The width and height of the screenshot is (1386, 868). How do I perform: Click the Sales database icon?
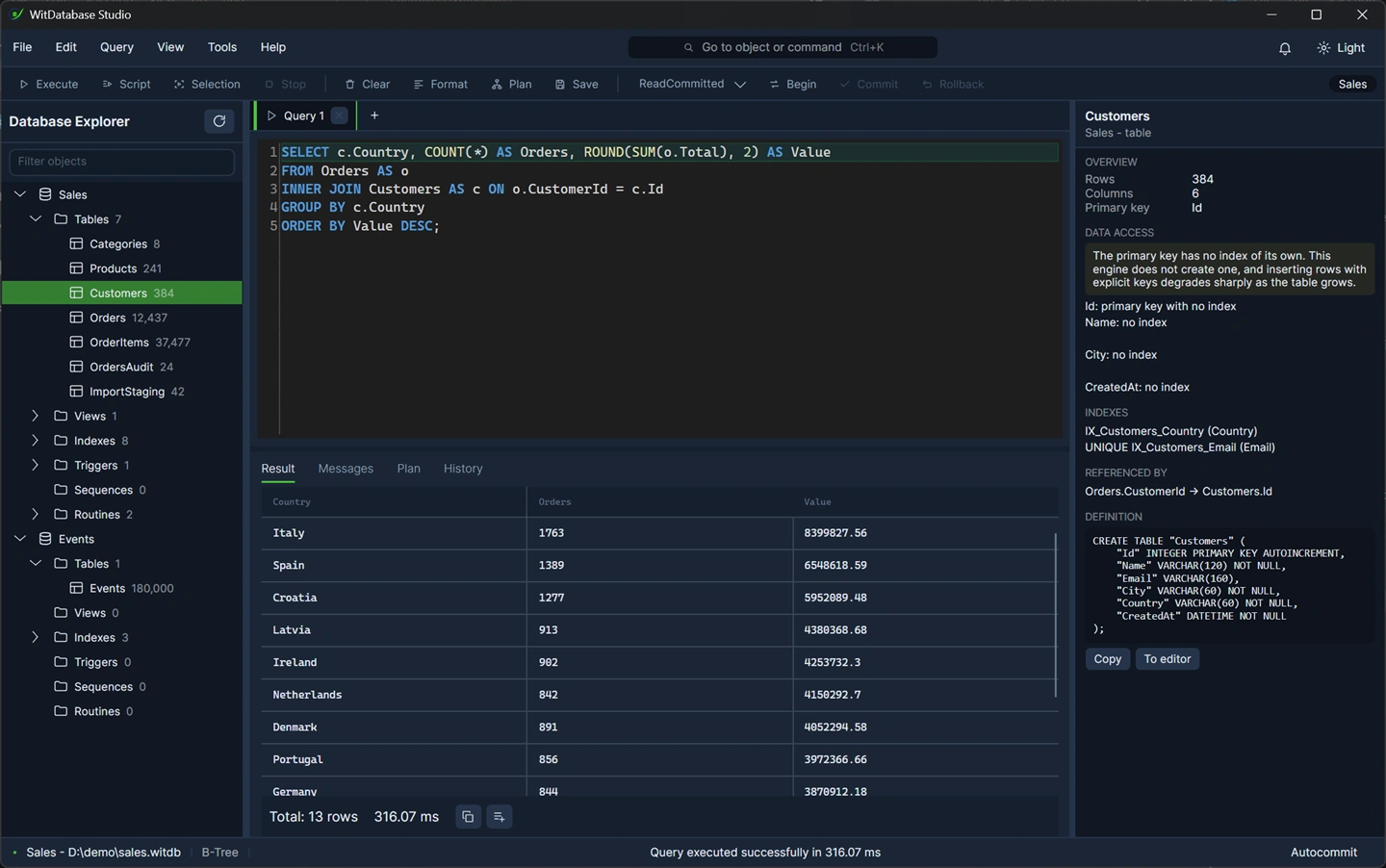coord(45,194)
